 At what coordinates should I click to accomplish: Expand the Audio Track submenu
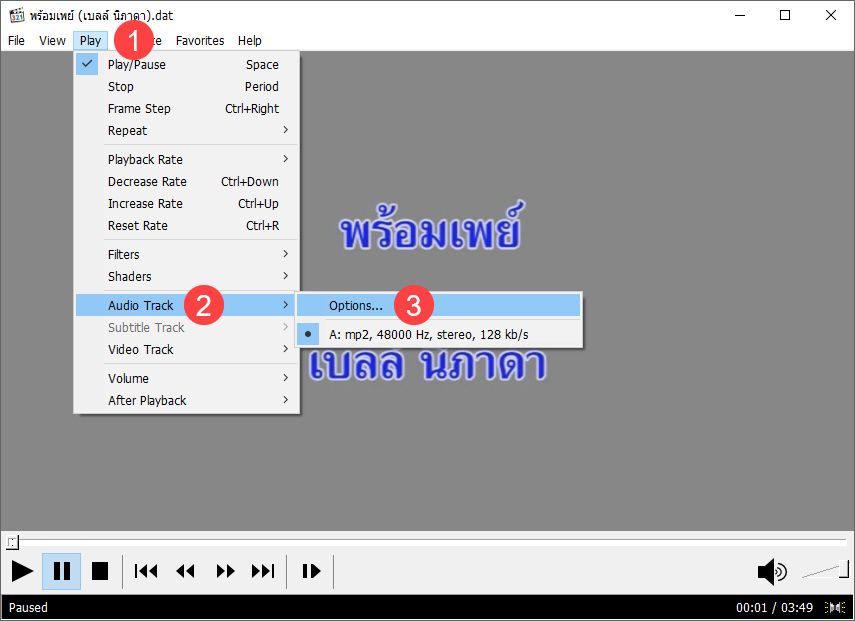(x=186, y=305)
